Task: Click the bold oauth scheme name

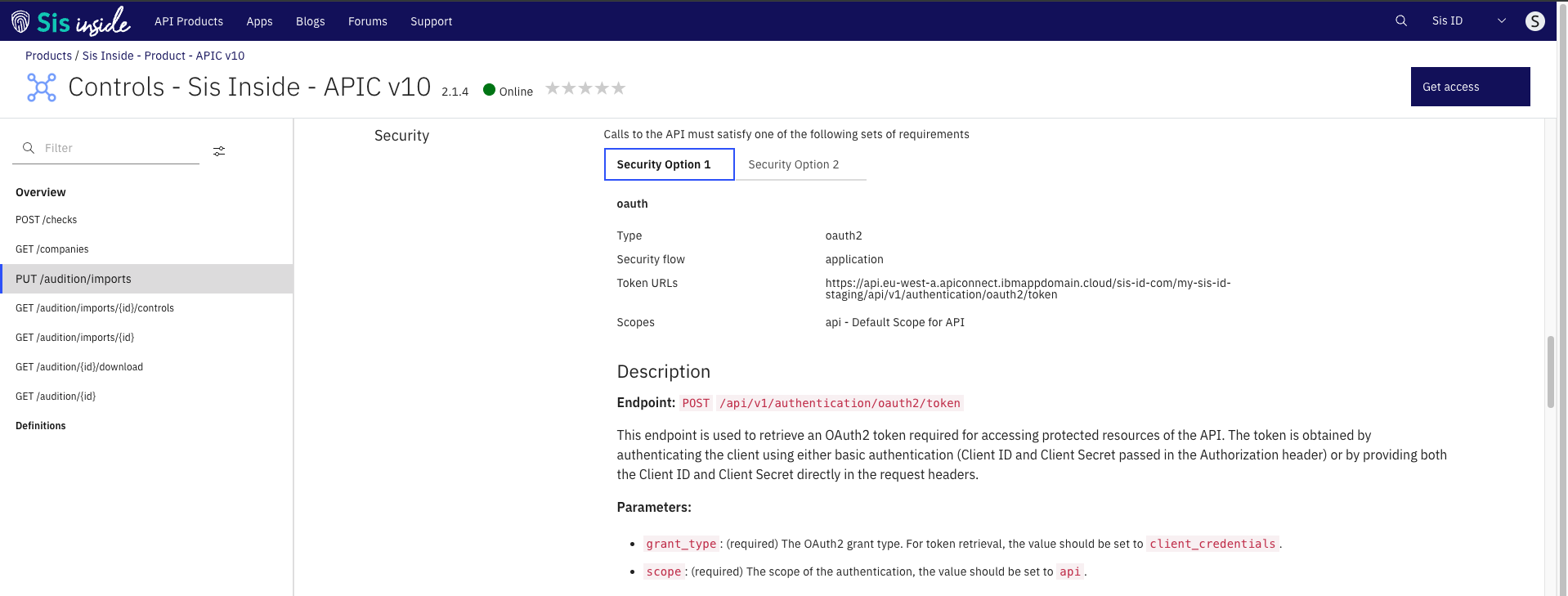Action: pyautogui.click(x=633, y=204)
